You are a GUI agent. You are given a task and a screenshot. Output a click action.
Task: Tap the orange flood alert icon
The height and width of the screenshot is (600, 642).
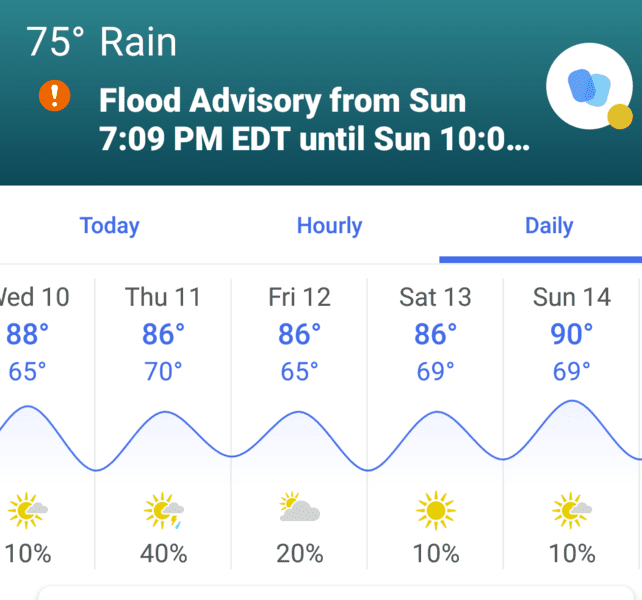54,95
